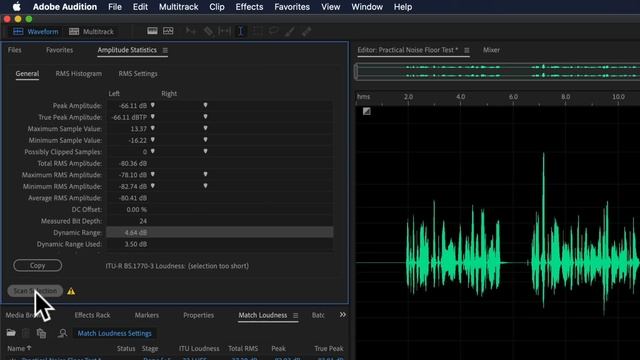Open the Window menu
This screenshot has width=640, height=360.
(367, 7)
